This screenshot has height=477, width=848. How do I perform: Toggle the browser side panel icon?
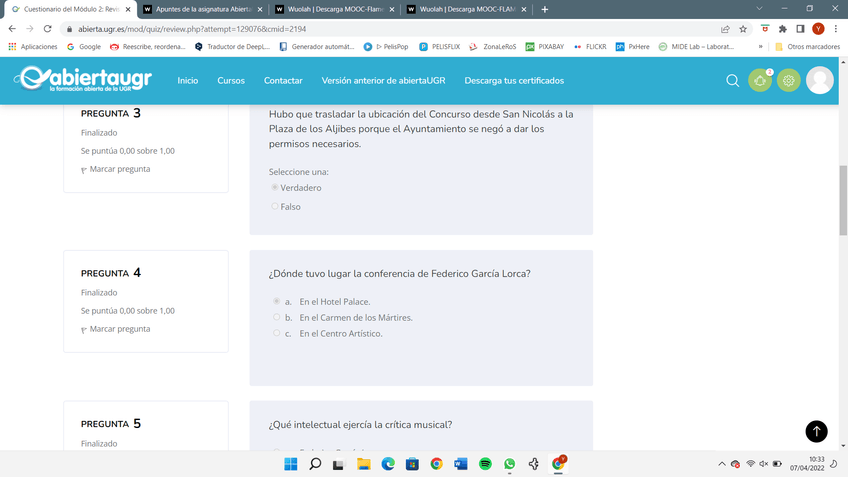[x=800, y=29]
